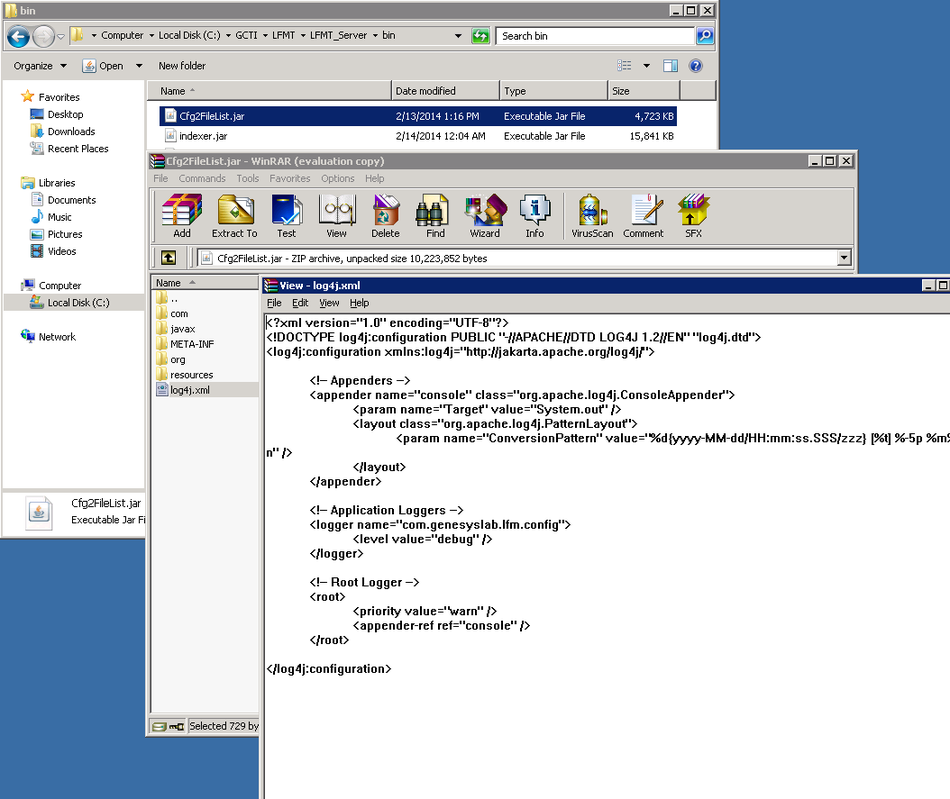Select Downloads in the navigation pane

pyautogui.click(x=71, y=131)
